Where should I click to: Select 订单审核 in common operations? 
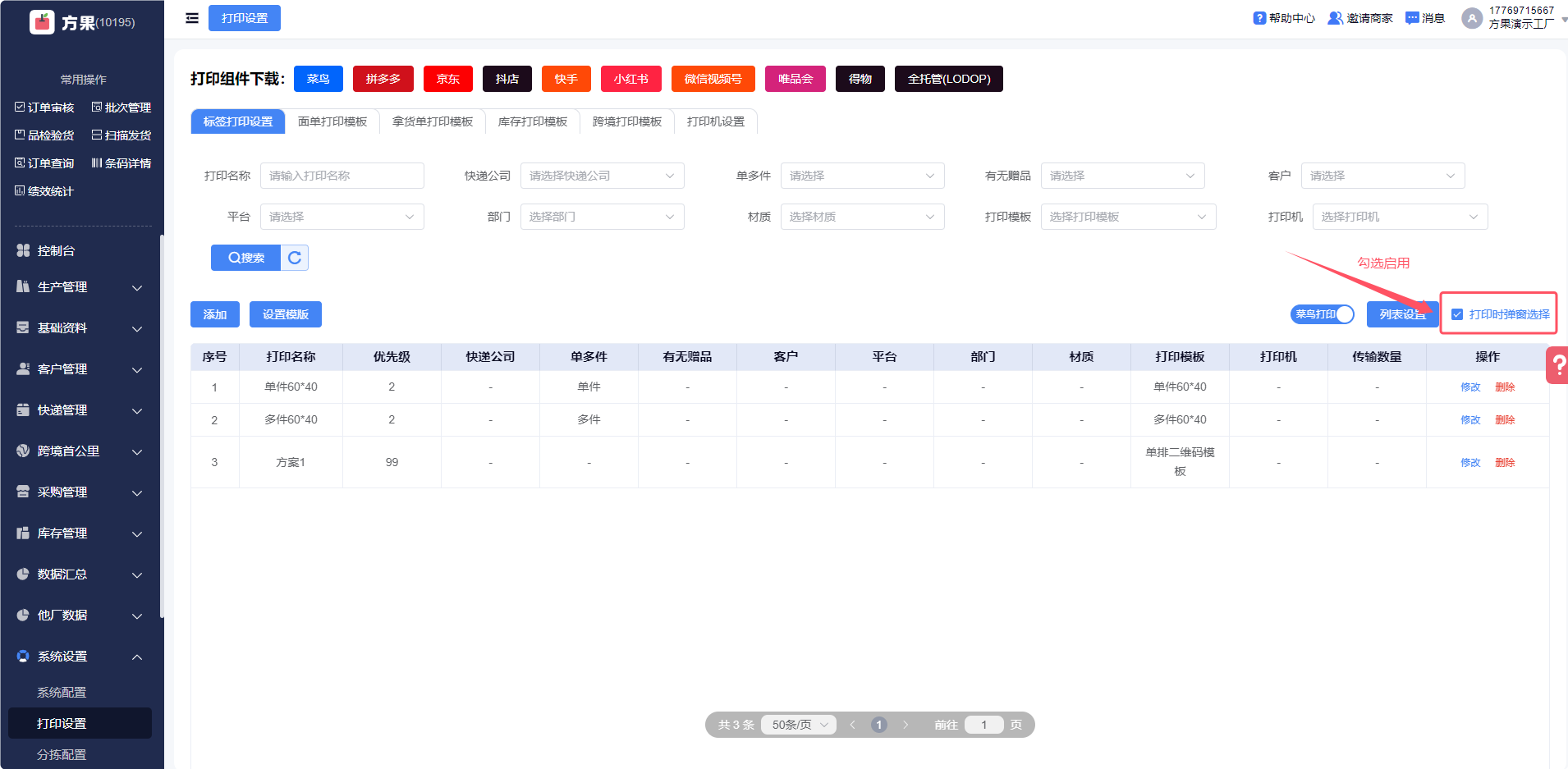(44, 108)
